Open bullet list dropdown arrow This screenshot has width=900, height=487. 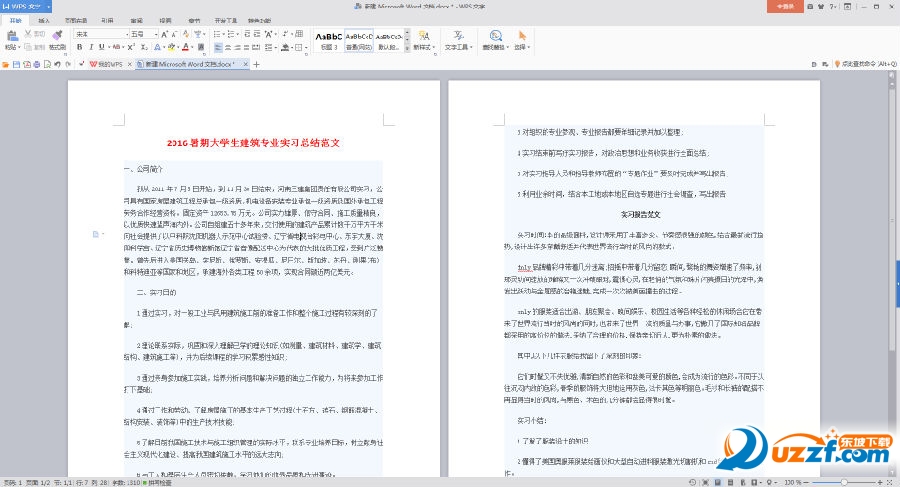pos(223,34)
